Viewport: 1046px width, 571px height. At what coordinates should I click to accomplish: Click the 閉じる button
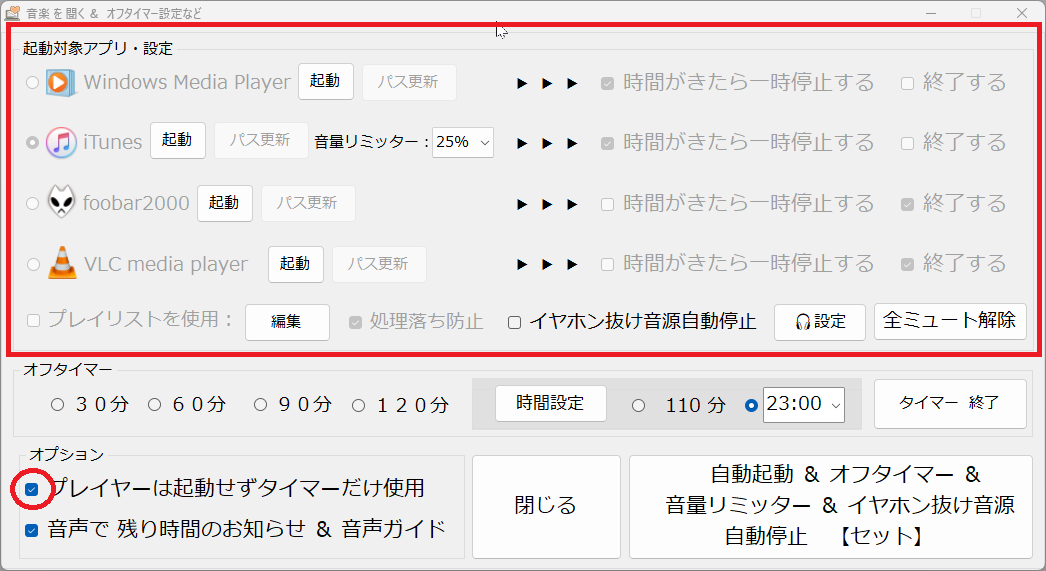point(546,507)
